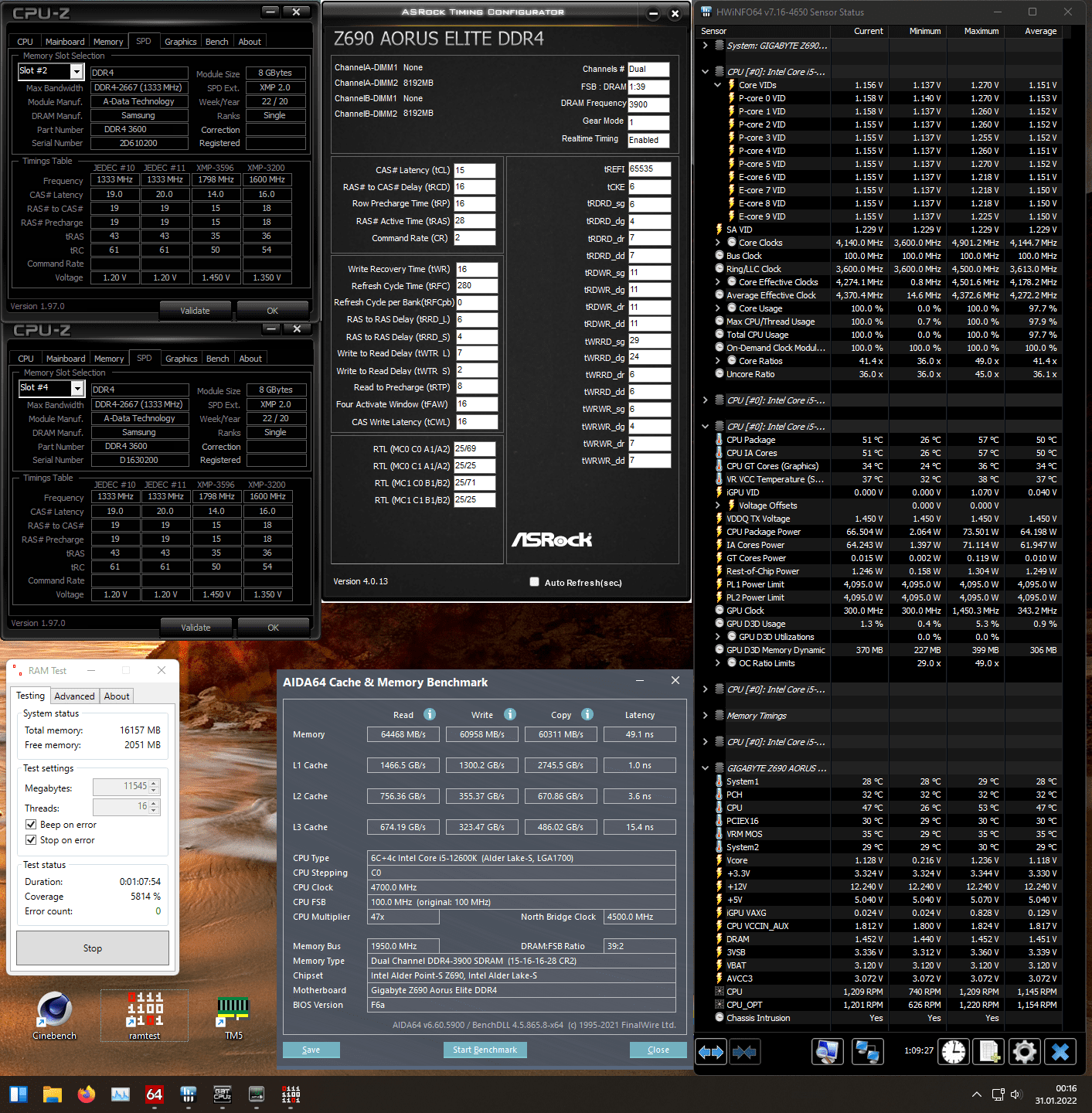This screenshot has height=1113, width=1092.
Task: Expand the Memory Timings sensor group
Action: 705,716
